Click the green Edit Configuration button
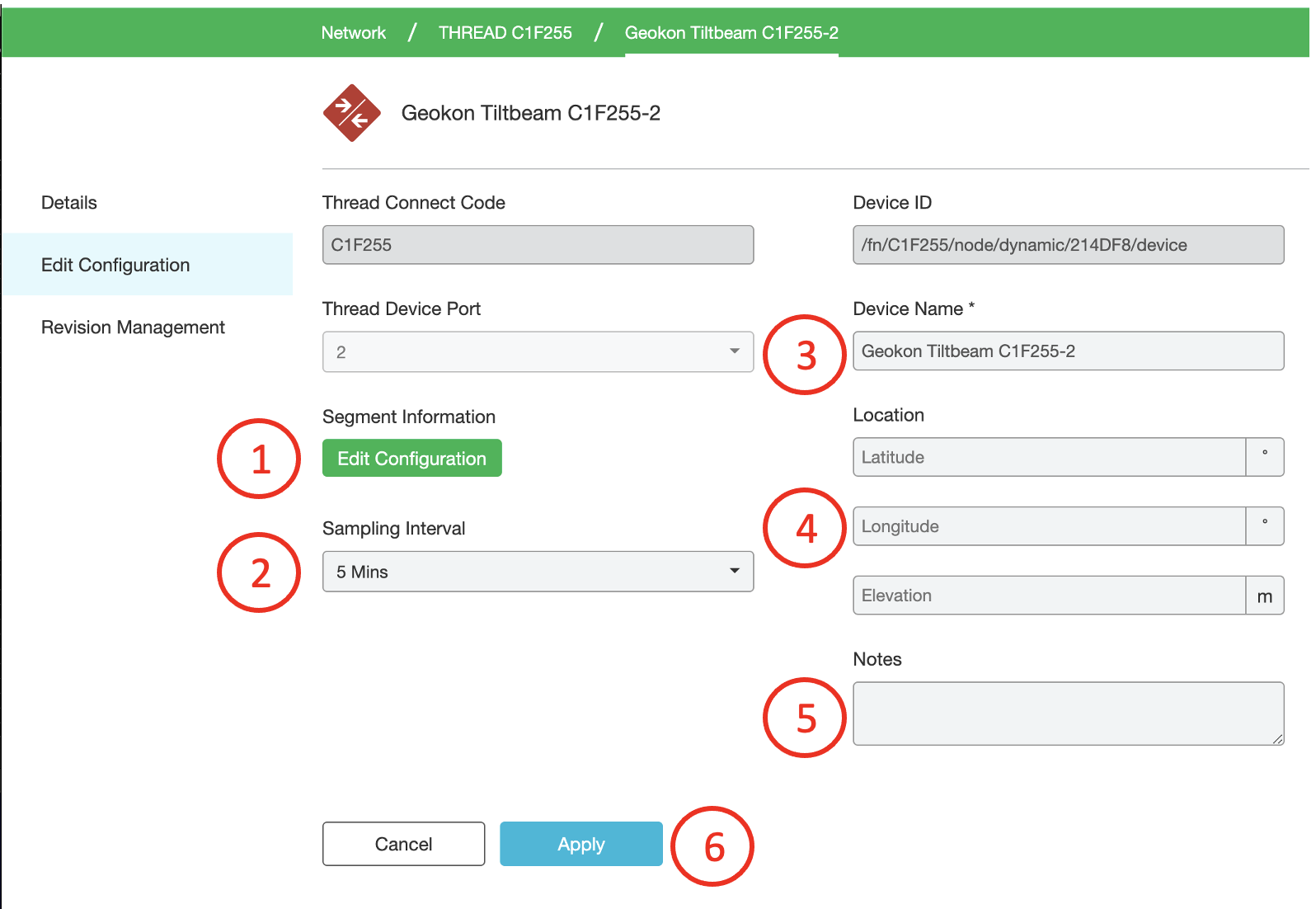Image resolution: width=1316 pixels, height=909 pixels. 412,458
